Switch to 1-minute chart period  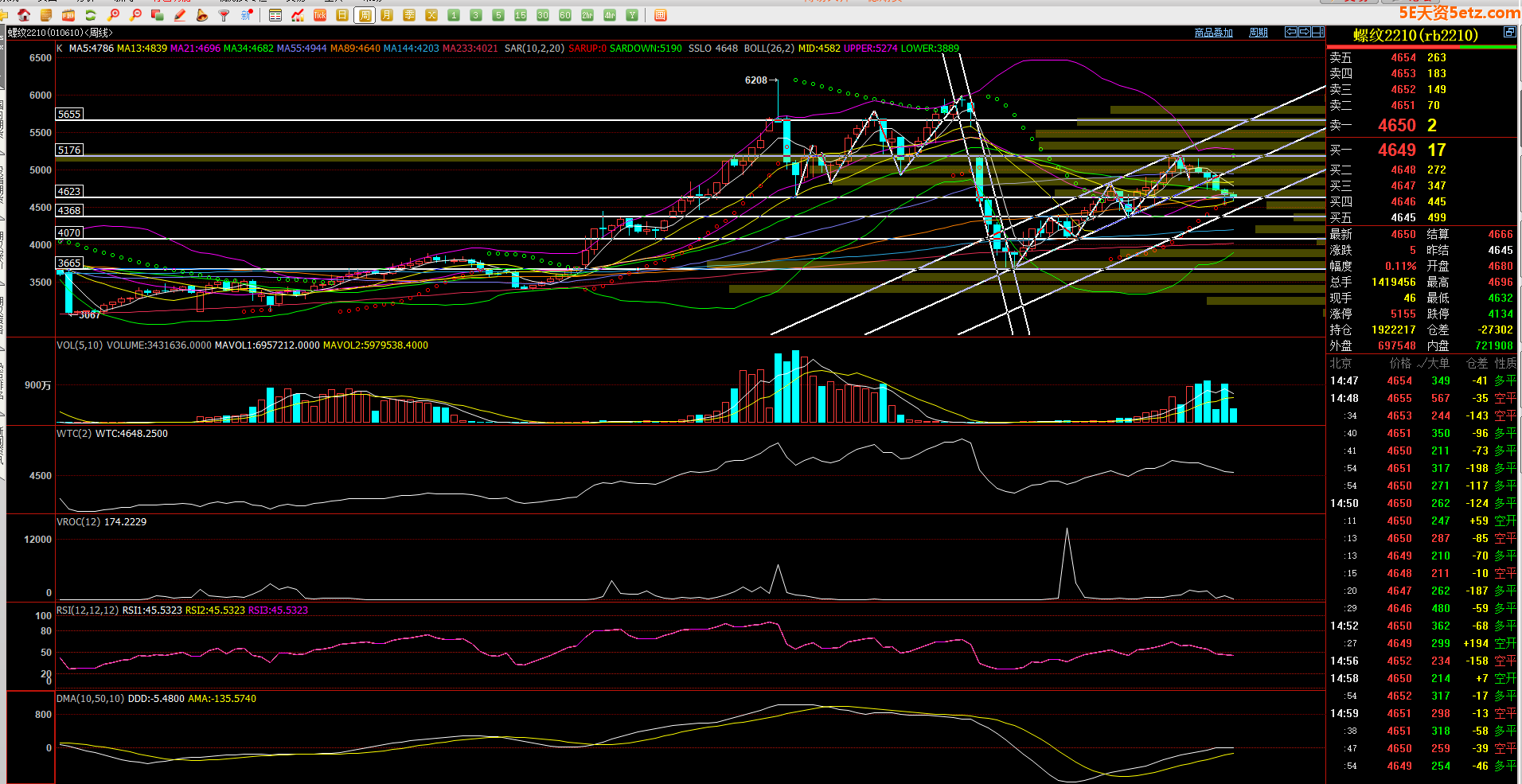pos(454,15)
